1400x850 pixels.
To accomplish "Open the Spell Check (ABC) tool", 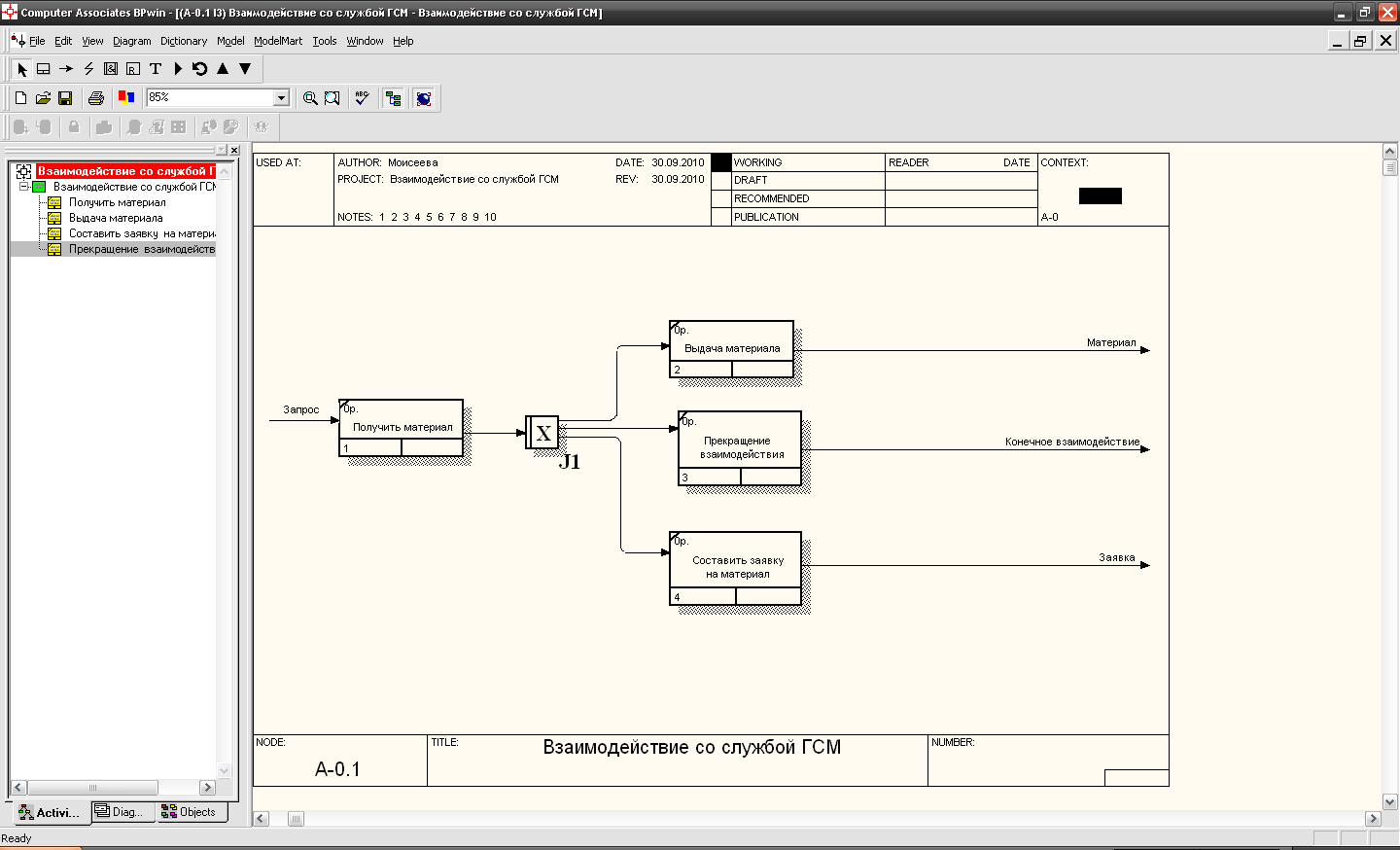I will click(x=362, y=98).
